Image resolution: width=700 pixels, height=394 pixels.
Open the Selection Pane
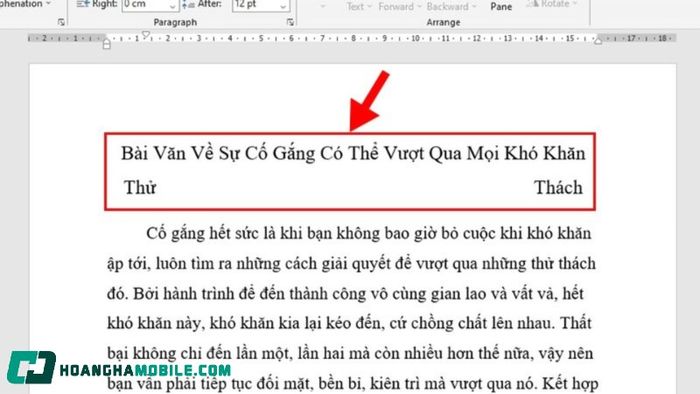click(x=501, y=6)
